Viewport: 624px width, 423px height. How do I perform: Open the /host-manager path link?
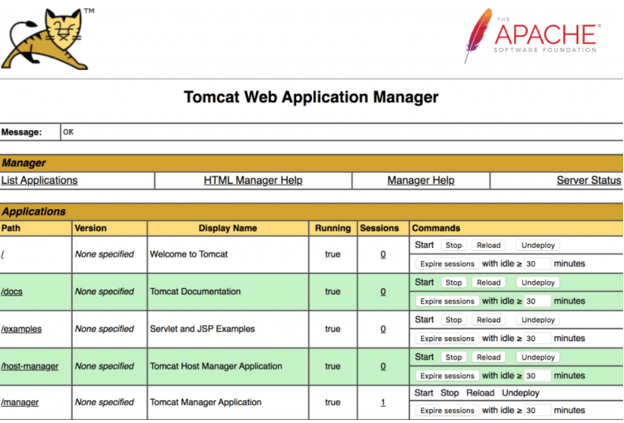[29, 366]
